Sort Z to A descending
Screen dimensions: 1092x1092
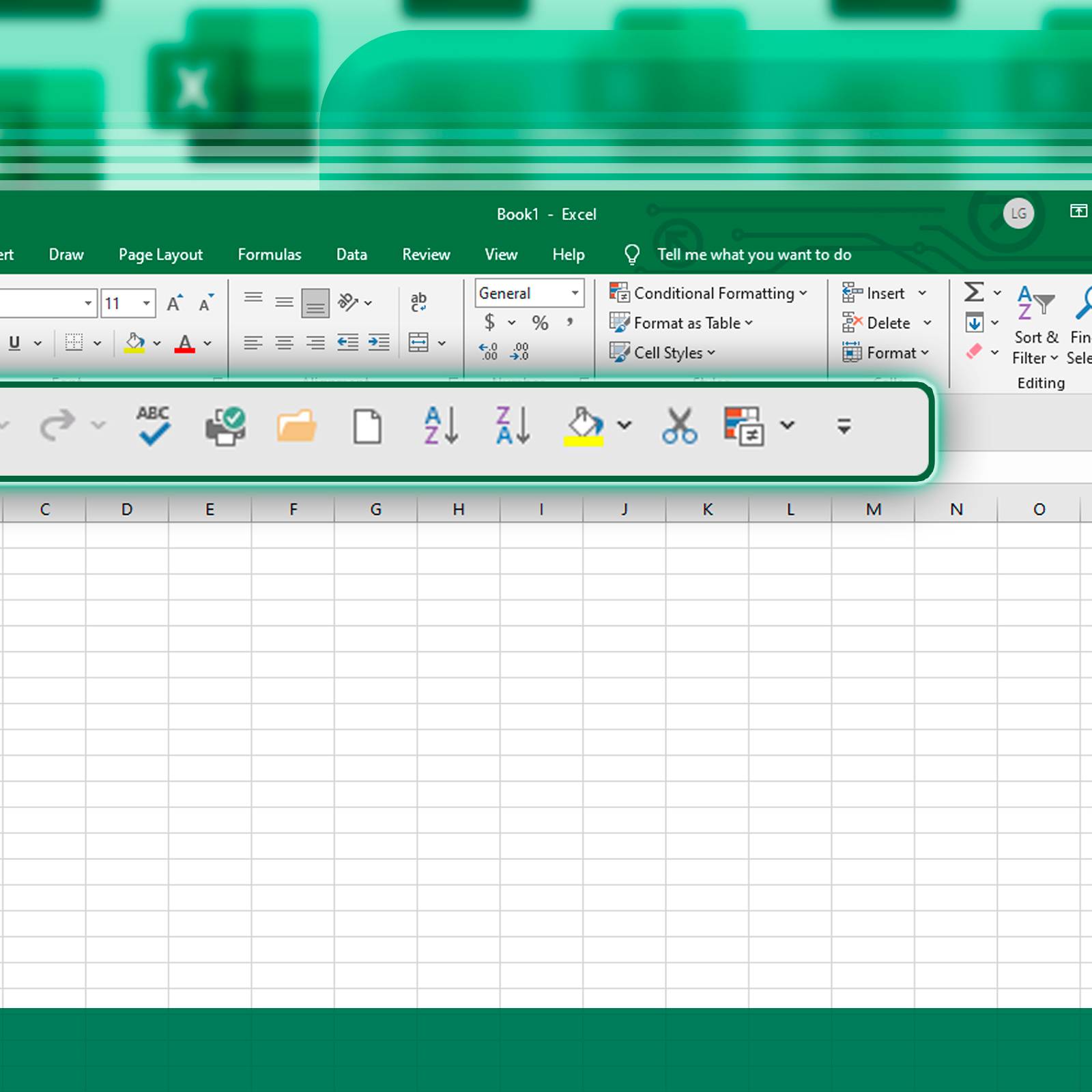click(x=513, y=426)
